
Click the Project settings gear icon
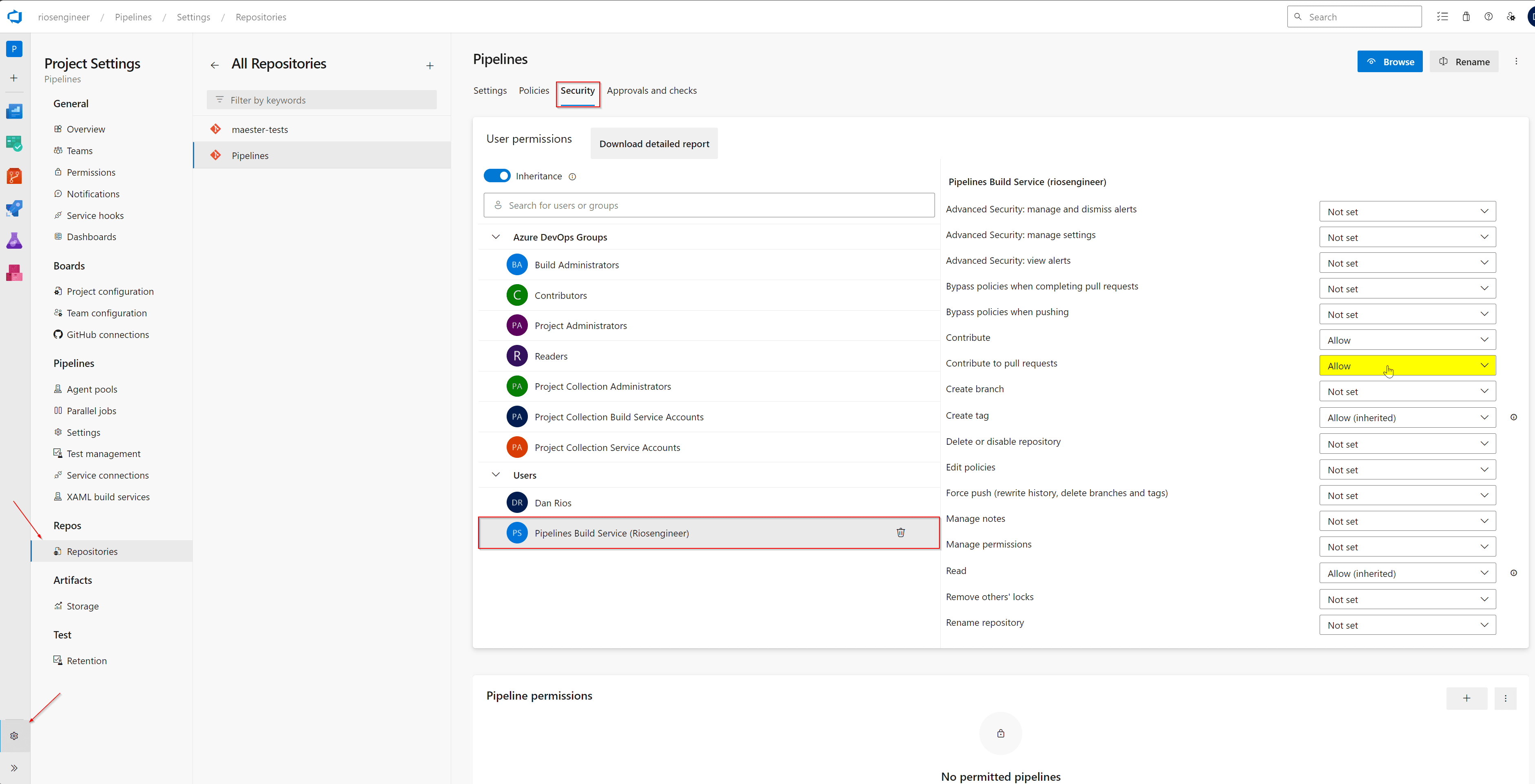pyautogui.click(x=14, y=736)
